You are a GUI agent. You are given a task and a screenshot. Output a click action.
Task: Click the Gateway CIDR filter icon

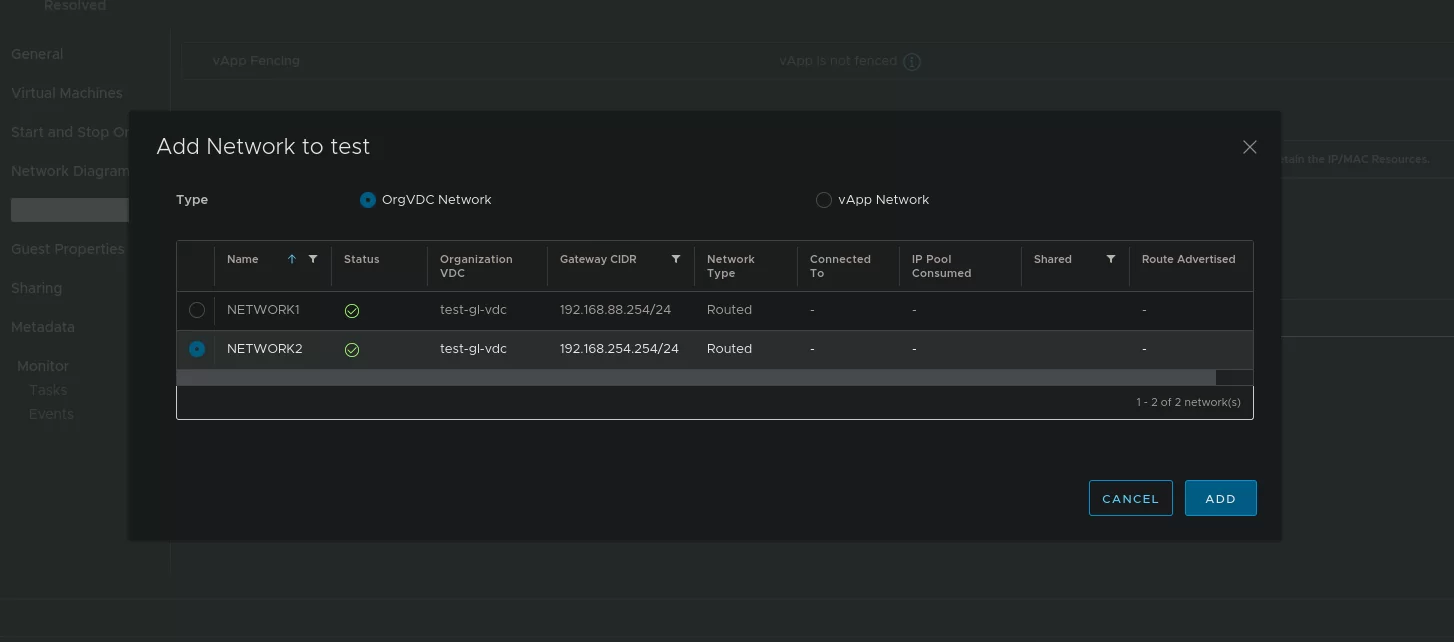[676, 259]
